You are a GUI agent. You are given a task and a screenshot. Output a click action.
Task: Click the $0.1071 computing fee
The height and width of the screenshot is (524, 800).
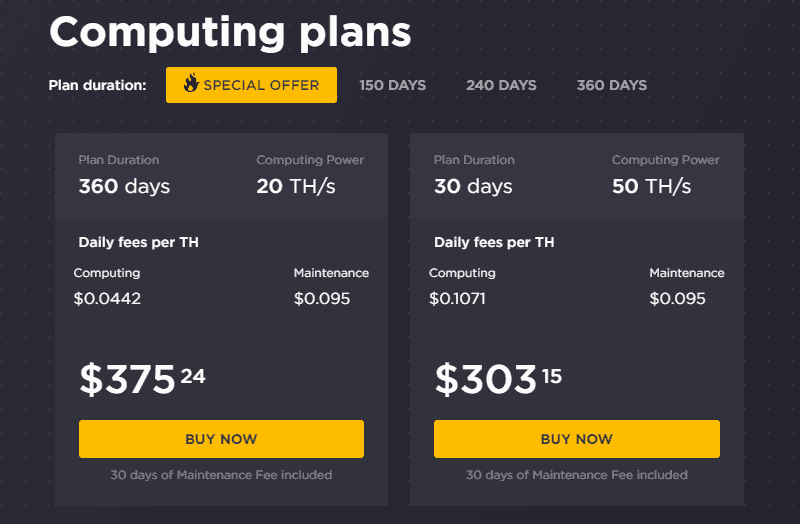(457, 298)
